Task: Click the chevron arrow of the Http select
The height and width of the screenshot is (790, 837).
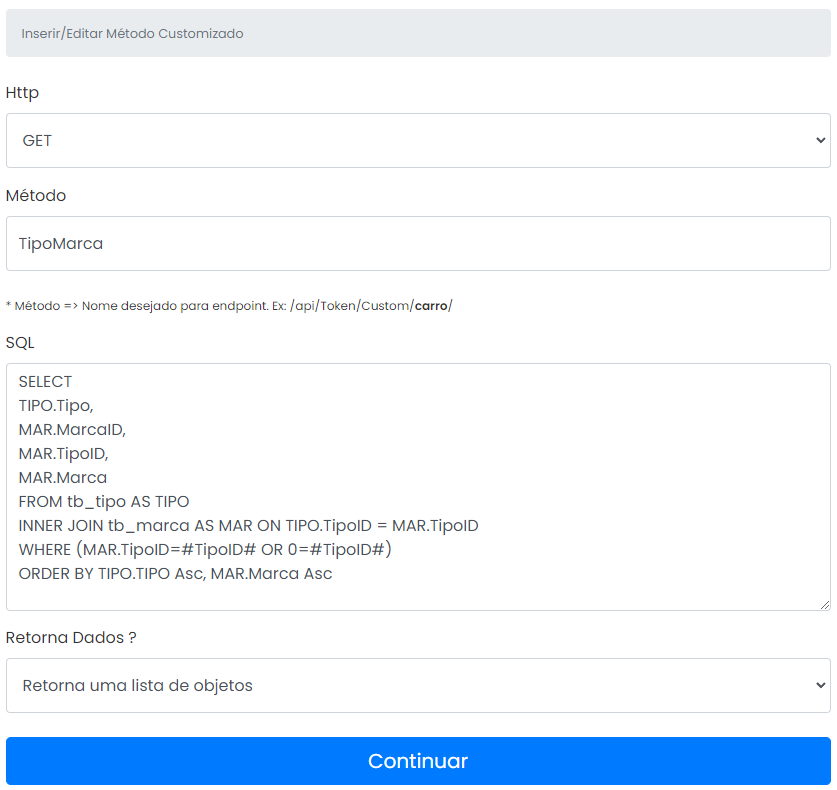Action: click(x=820, y=141)
